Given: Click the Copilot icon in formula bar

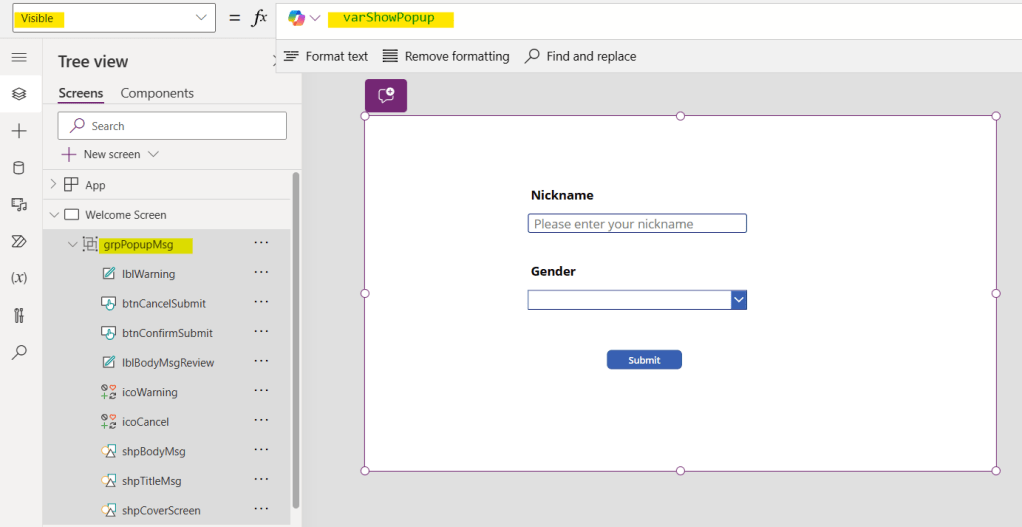Looking at the screenshot, I should pyautogui.click(x=297, y=18).
